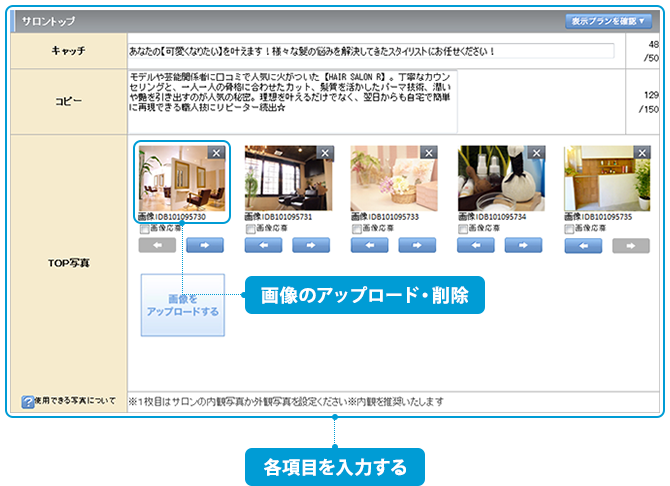Tick 画像応募 checkbox under image ID101095730
This screenshot has height=486, width=670.
click(146, 229)
